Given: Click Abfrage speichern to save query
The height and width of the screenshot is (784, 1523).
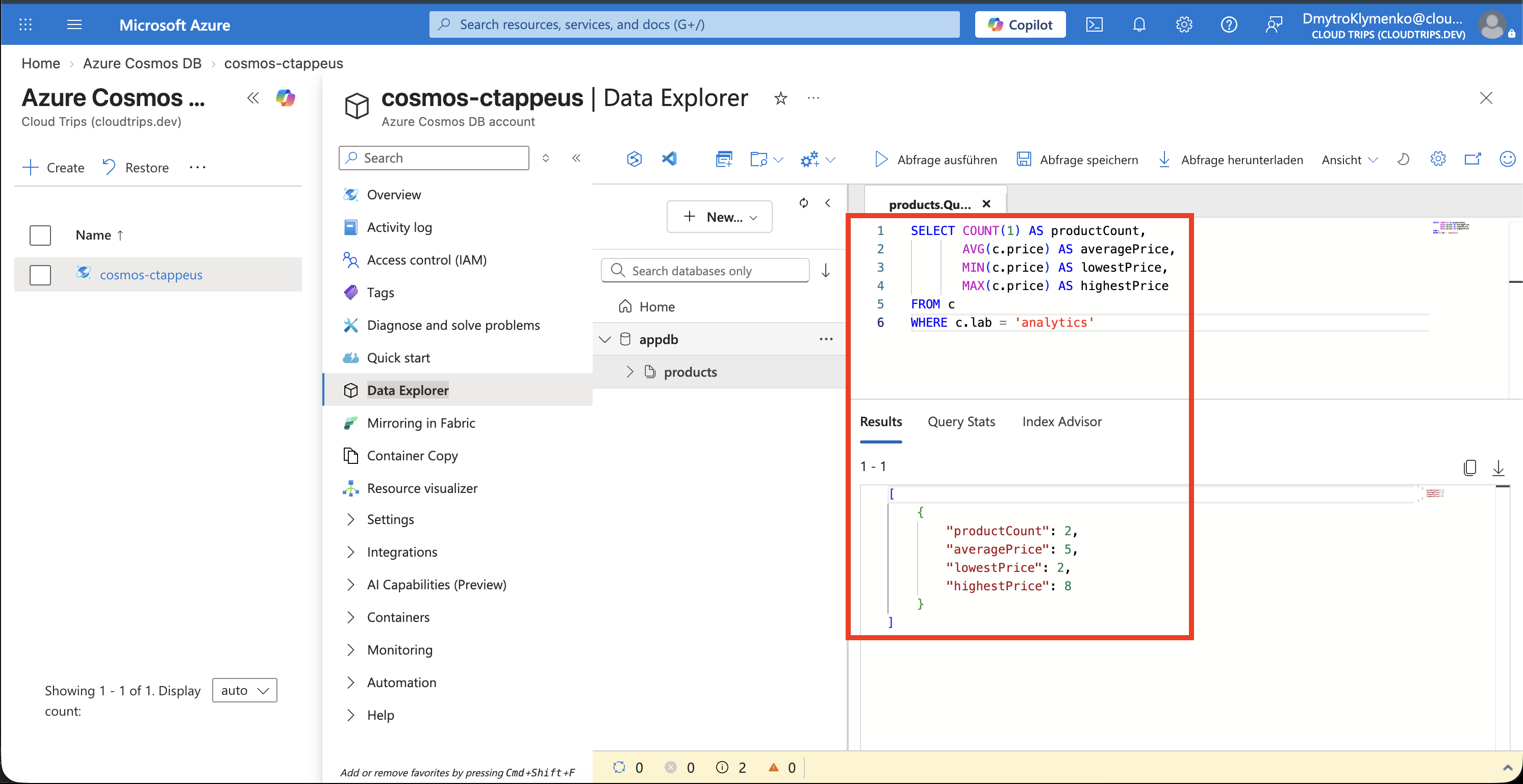Looking at the screenshot, I should coord(1077,160).
